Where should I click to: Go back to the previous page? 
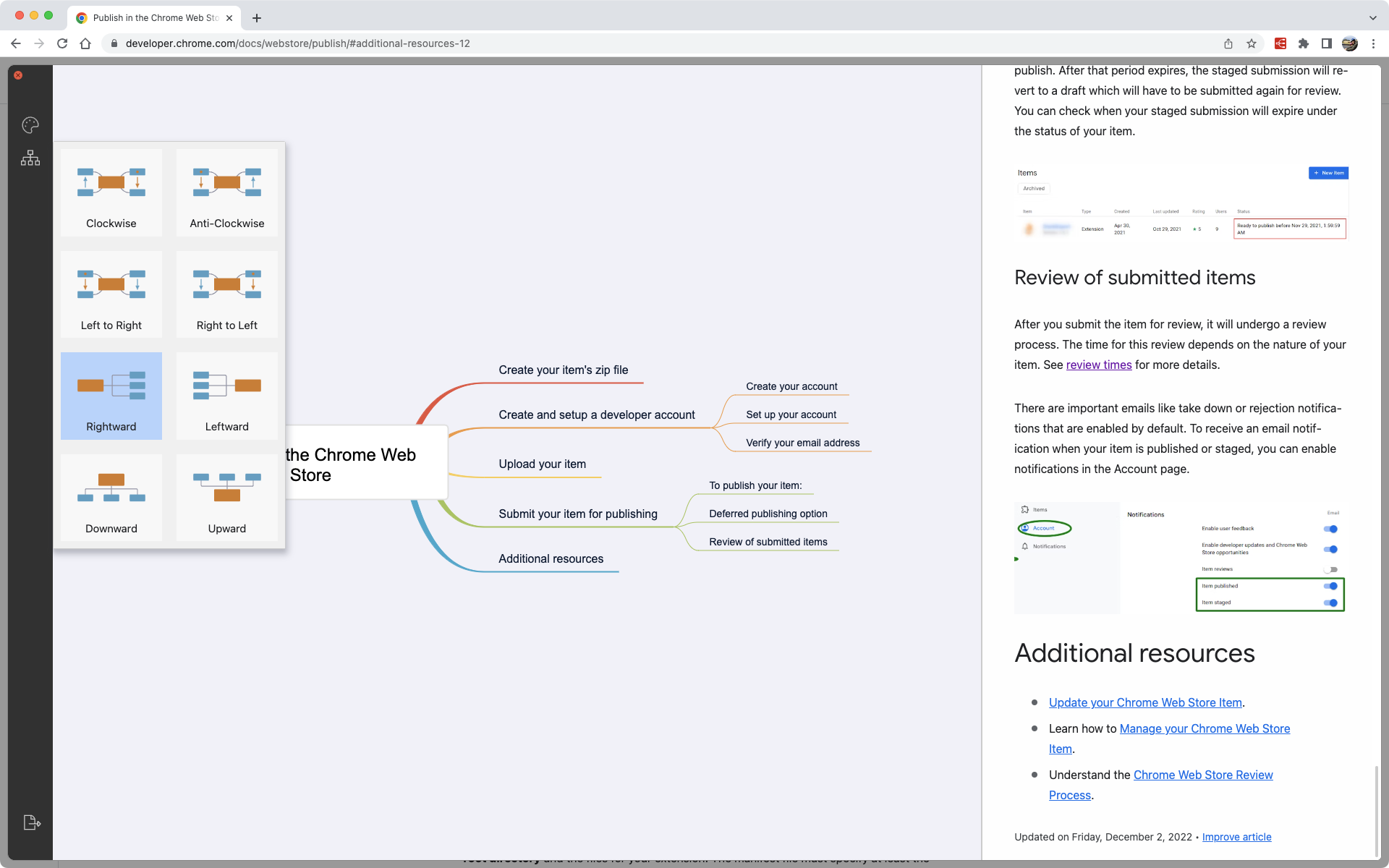[16, 43]
